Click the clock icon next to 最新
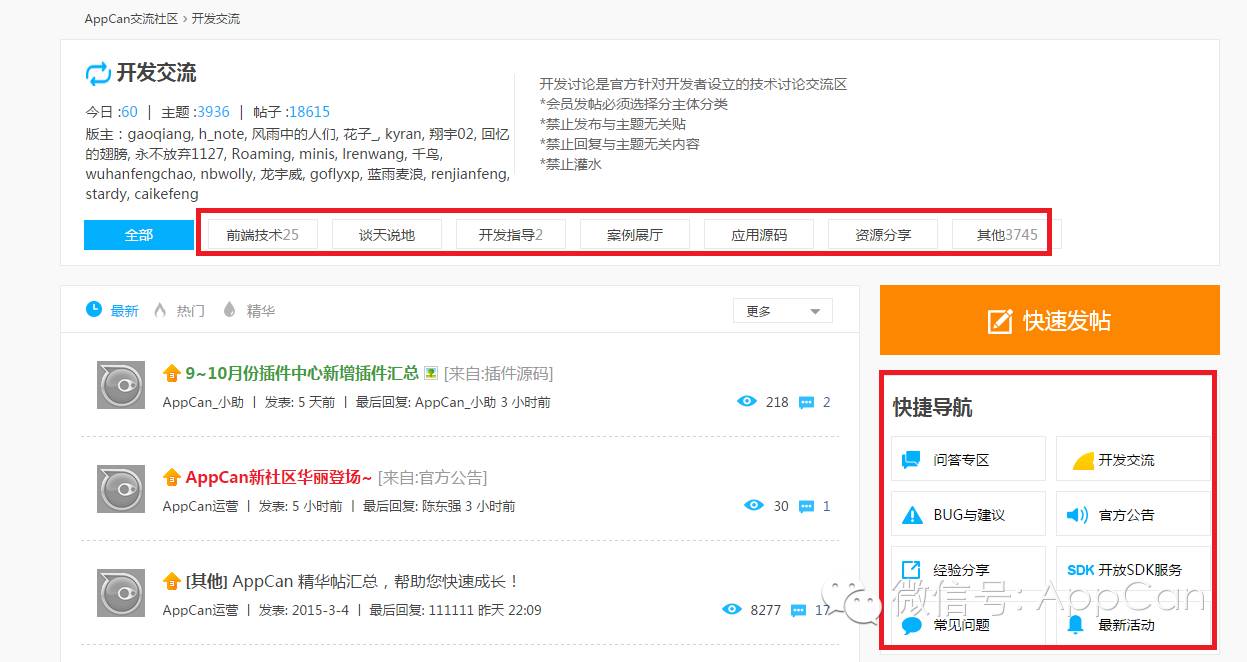The width and height of the screenshot is (1247, 662). point(94,309)
